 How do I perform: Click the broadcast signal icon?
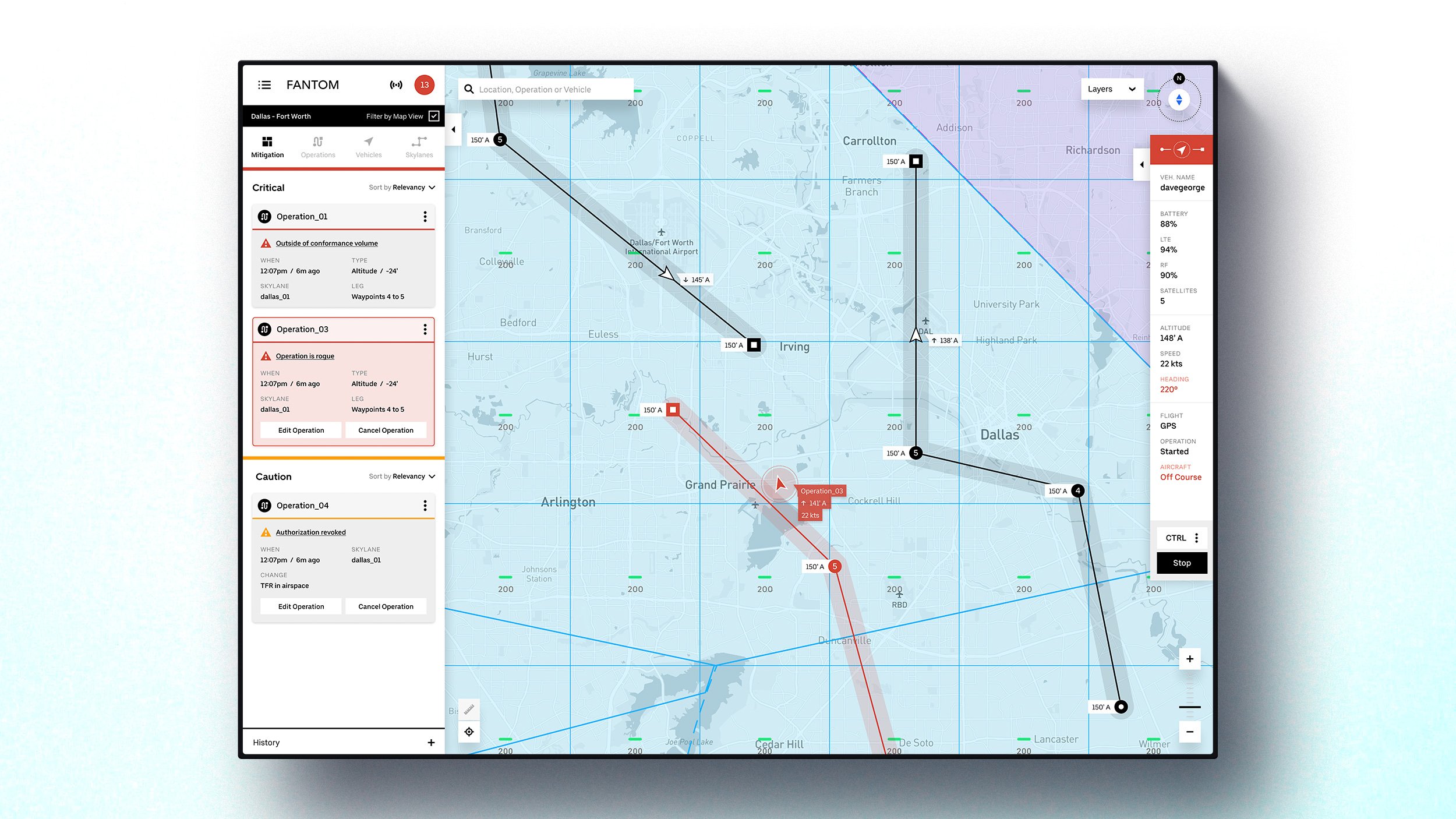[396, 85]
